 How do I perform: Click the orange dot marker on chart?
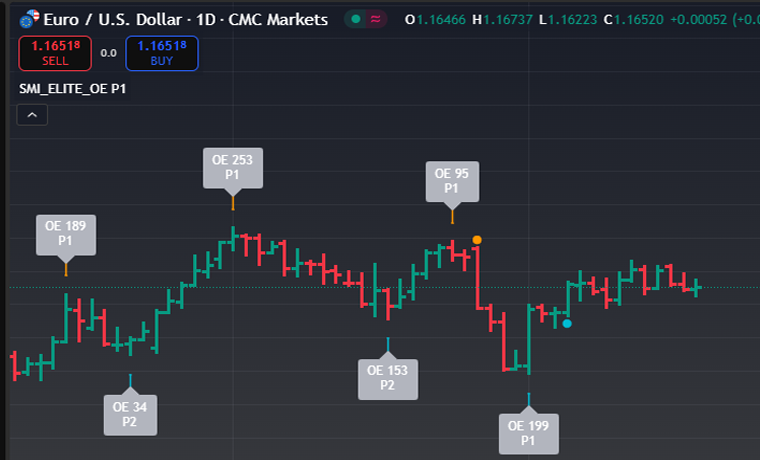pos(477,240)
